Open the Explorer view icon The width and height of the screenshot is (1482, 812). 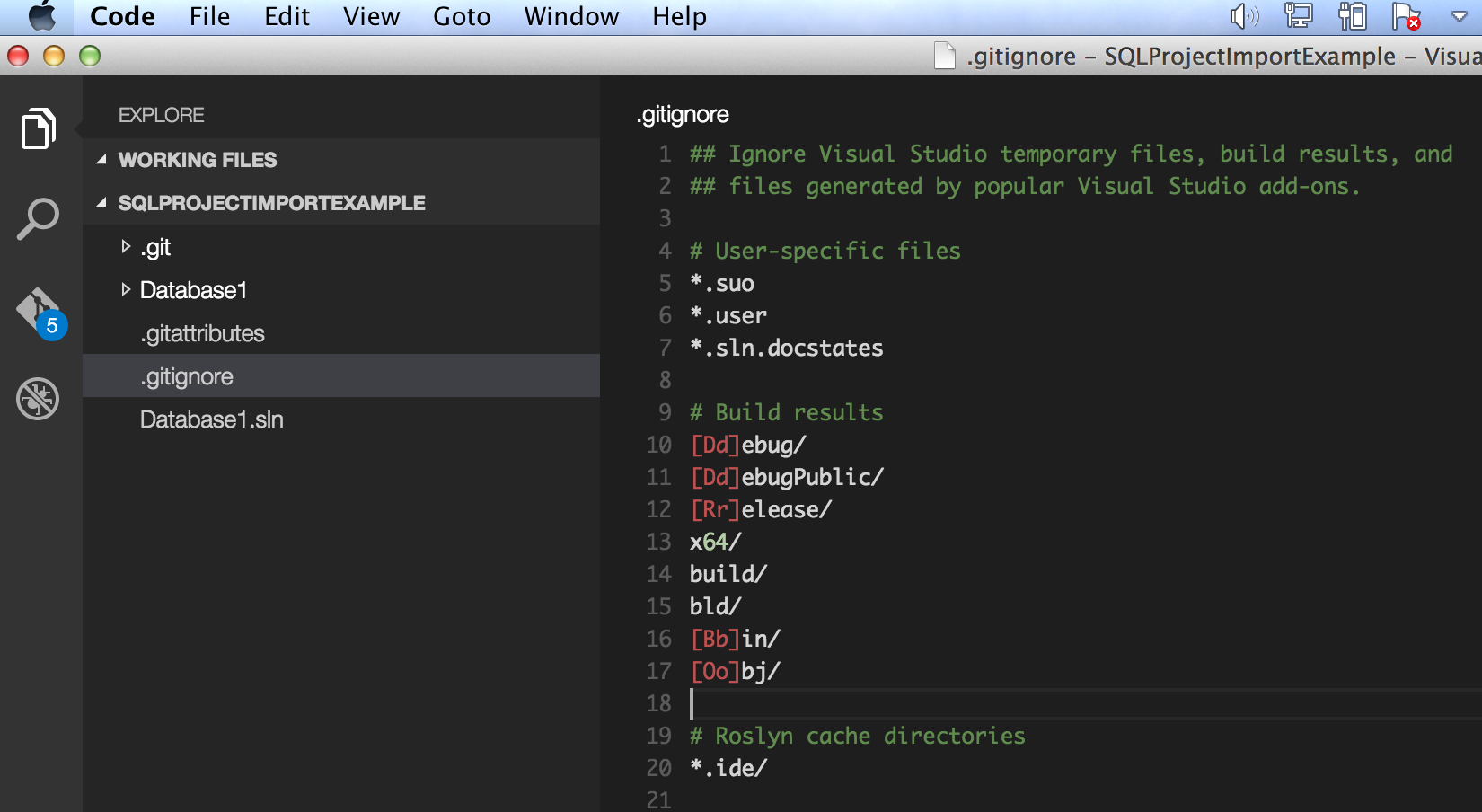[39, 128]
